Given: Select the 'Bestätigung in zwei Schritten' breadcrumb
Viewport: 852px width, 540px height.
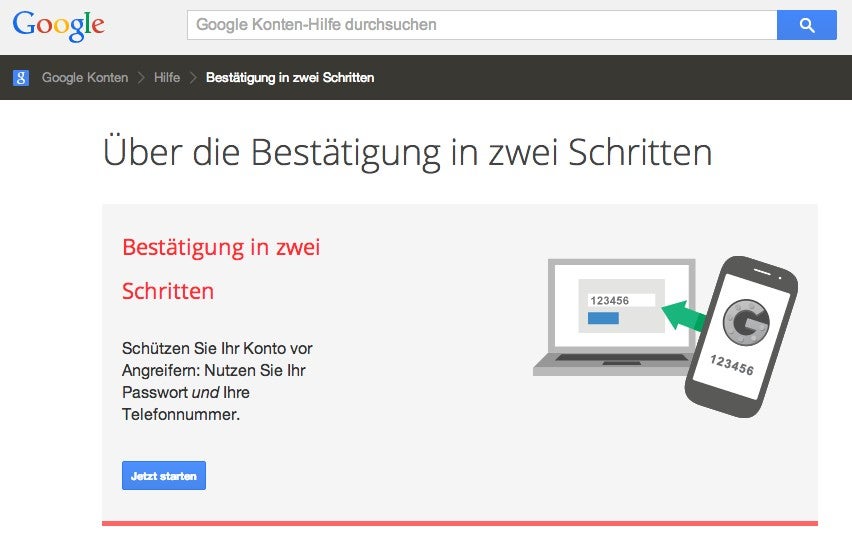Looking at the screenshot, I should (x=290, y=78).
